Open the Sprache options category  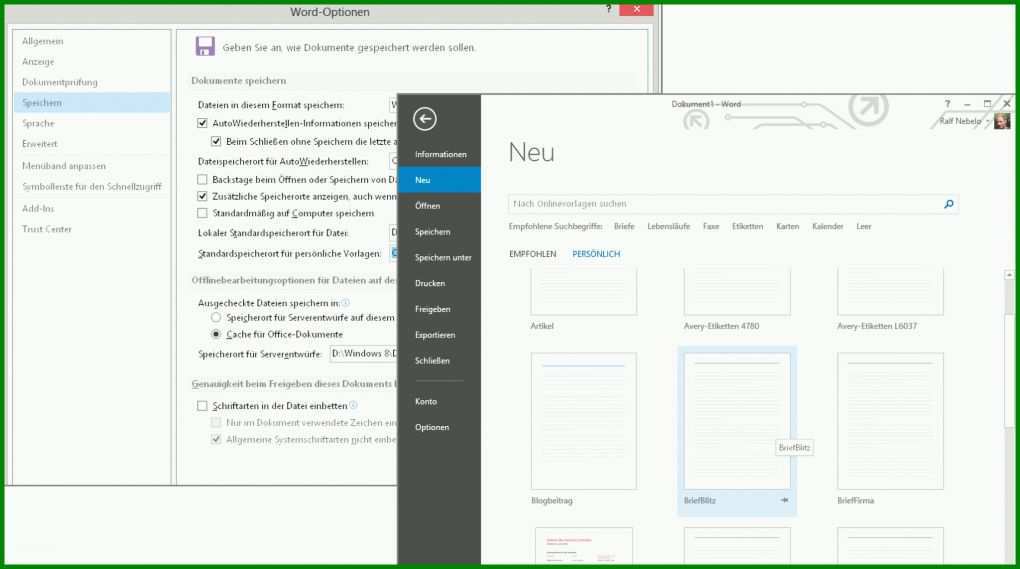pyautogui.click(x=92, y=124)
